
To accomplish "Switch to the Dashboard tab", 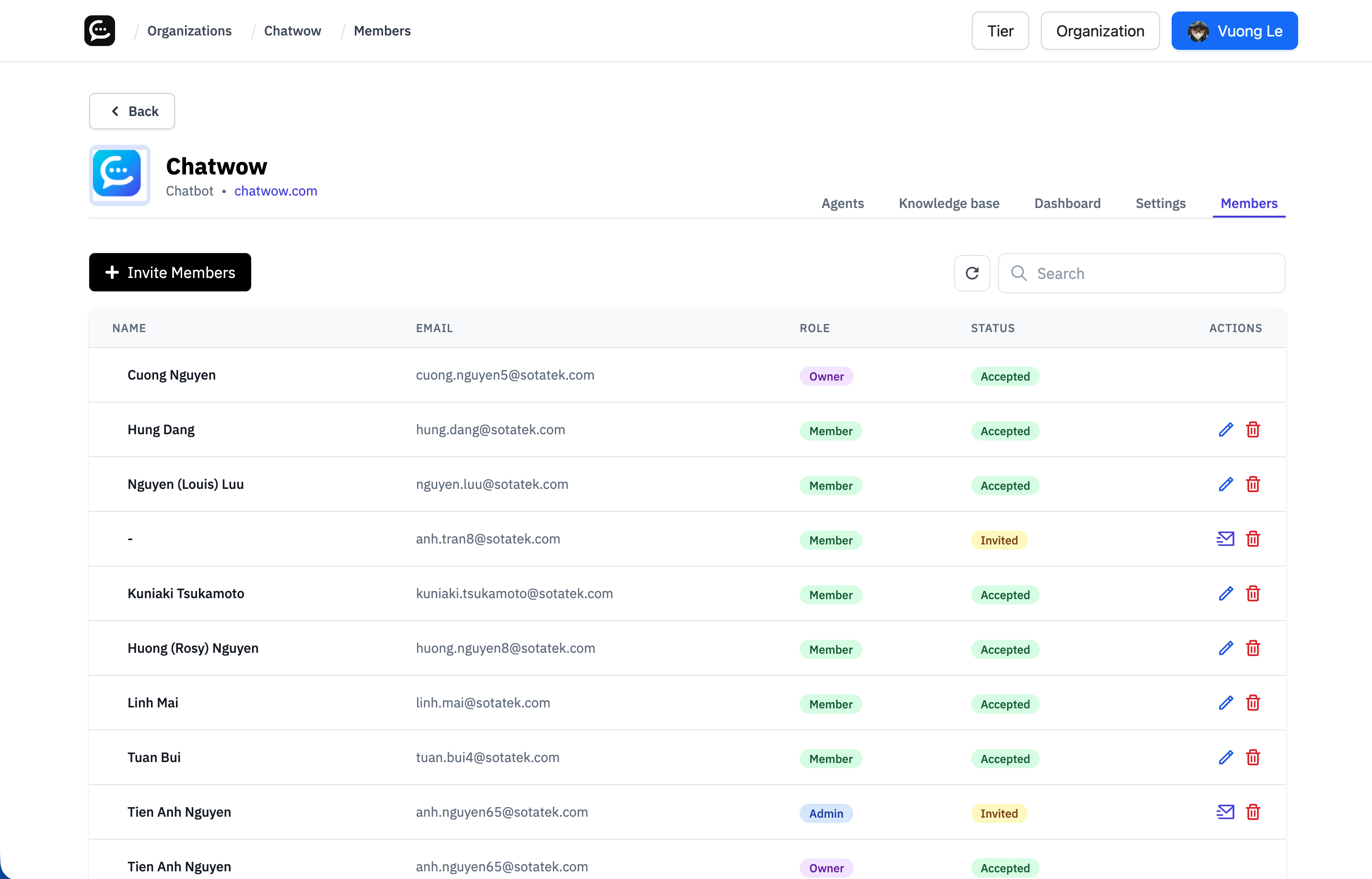I will 1067,203.
